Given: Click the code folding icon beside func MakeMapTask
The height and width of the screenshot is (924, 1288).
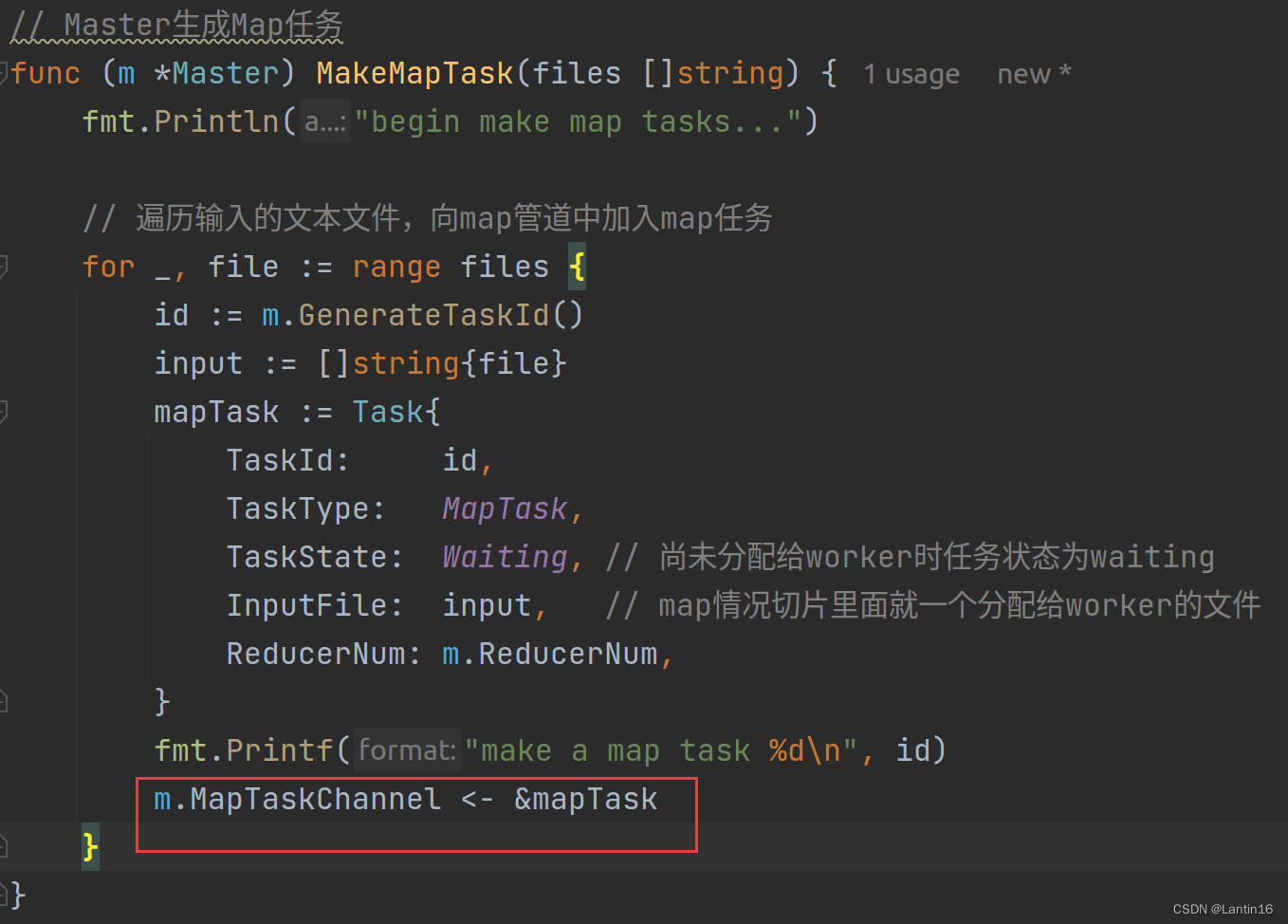Looking at the screenshot, I should tap(5, 73).
